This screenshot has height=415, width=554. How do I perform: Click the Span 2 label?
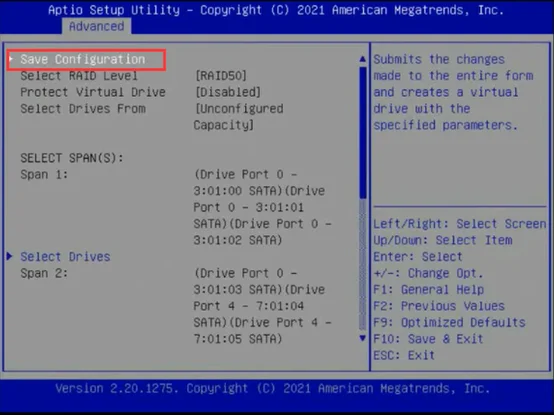tap(44, 273)
